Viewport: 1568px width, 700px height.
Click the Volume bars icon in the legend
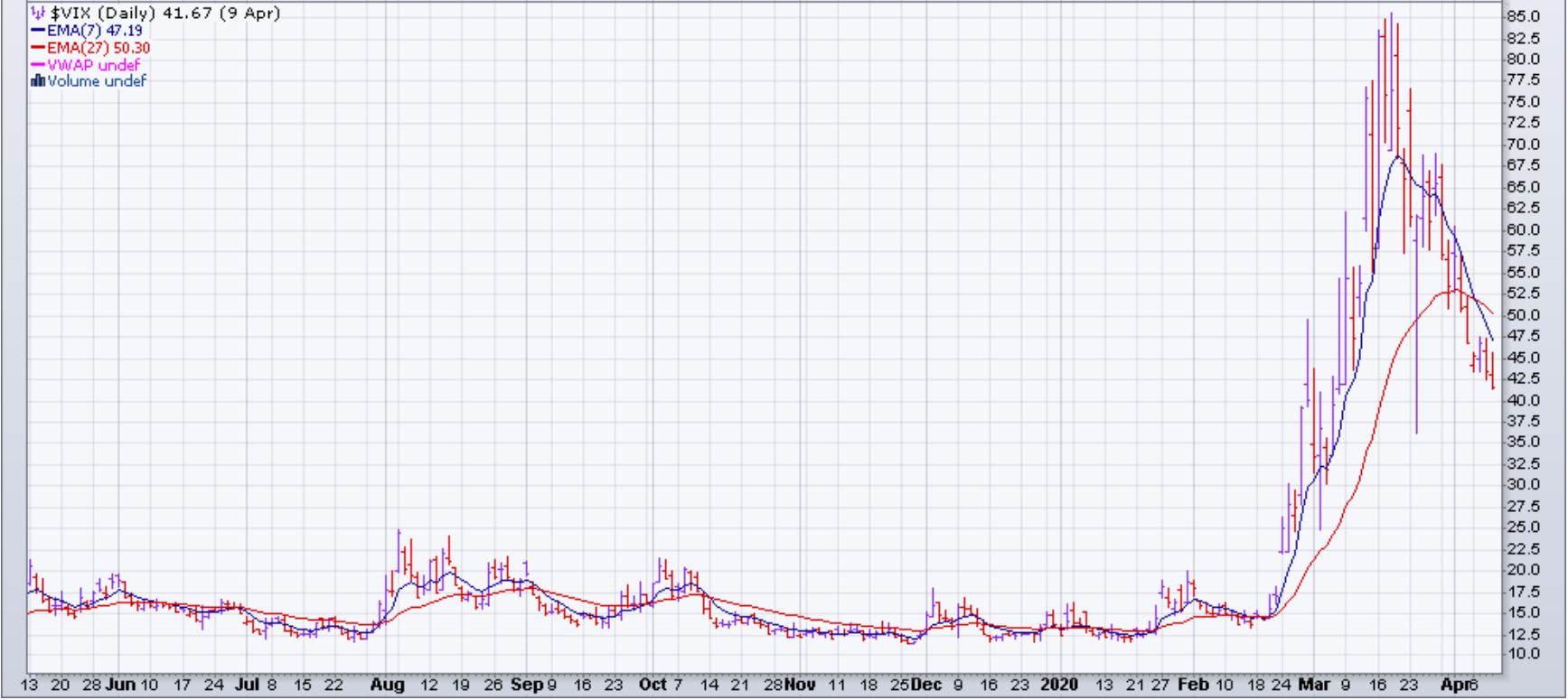pyautogui.click(x=38, y=81)
